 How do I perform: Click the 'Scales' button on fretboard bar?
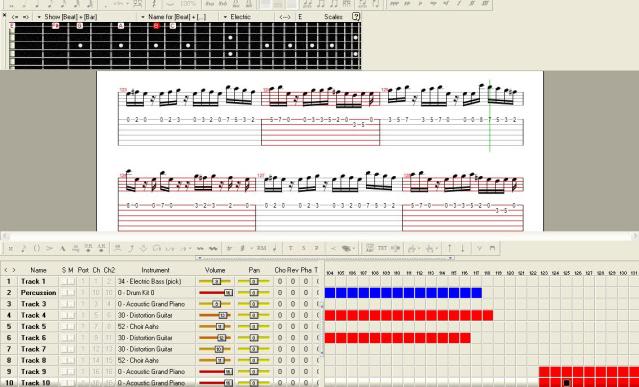[x=333, y=17]
